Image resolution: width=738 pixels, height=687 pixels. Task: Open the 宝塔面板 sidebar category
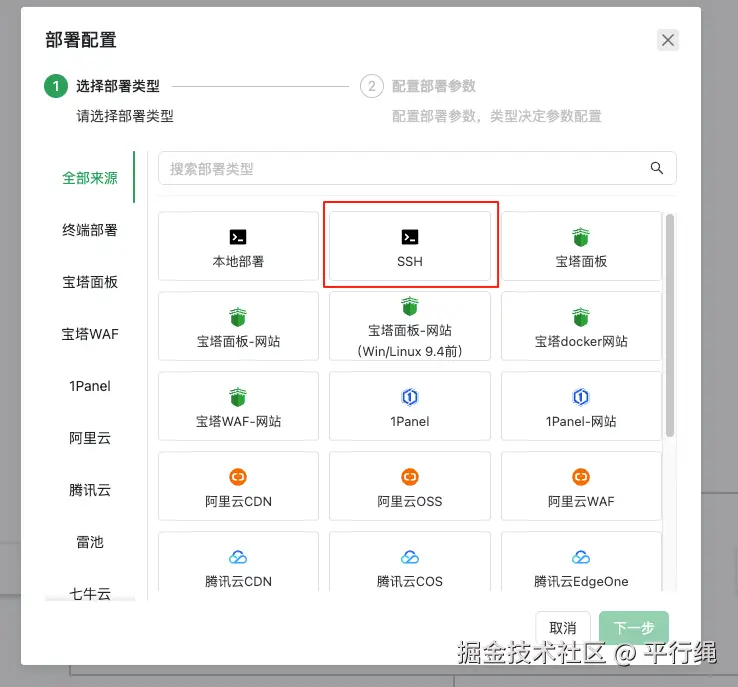pos(89,282)
